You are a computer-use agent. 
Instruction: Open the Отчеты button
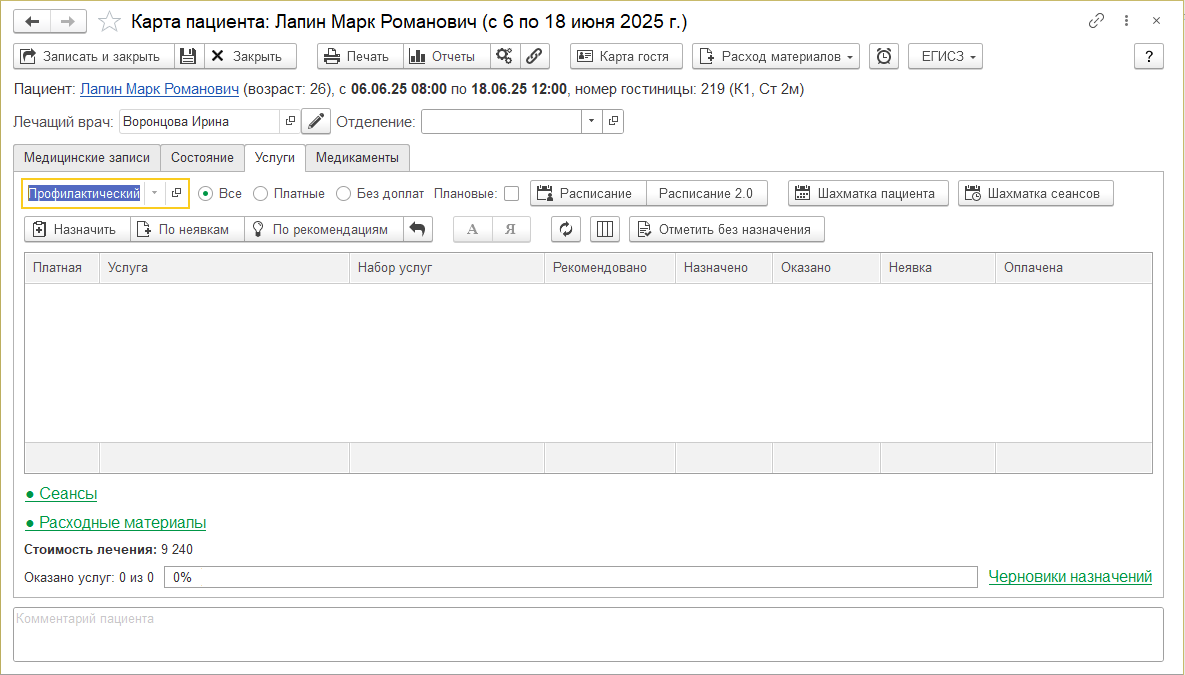coord(447,56)
